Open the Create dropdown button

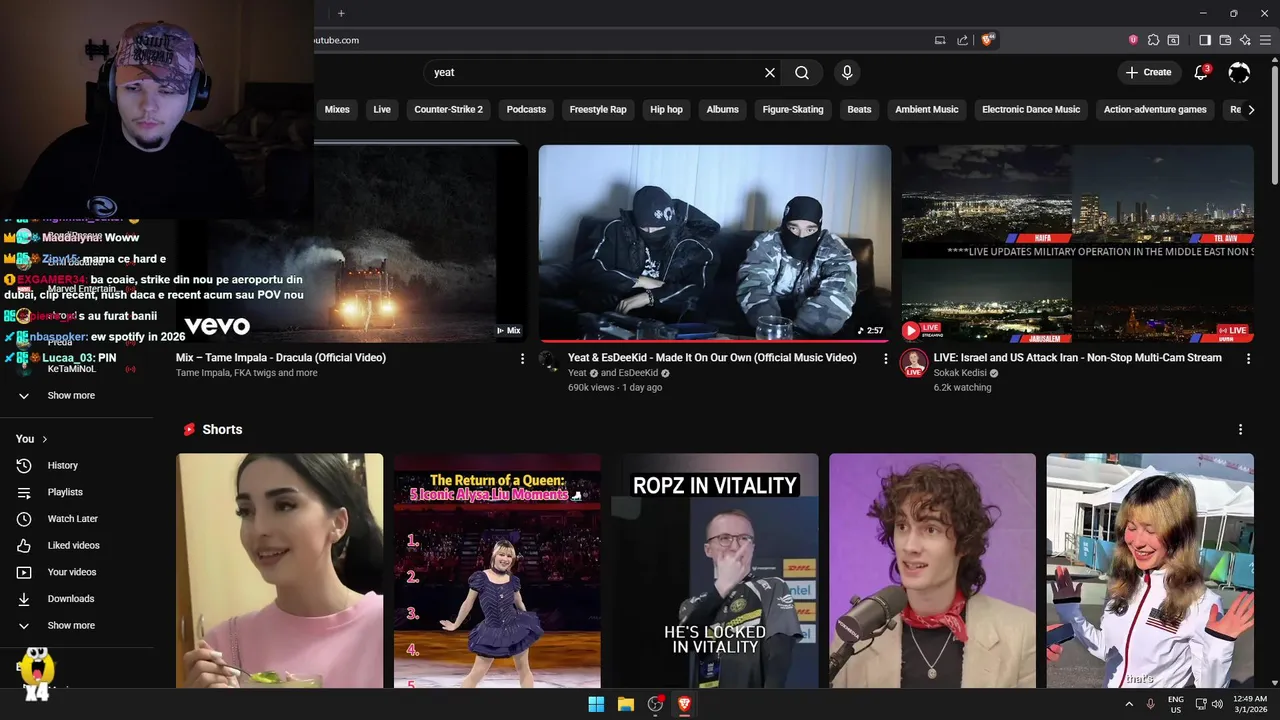[x=1148, y=72]
